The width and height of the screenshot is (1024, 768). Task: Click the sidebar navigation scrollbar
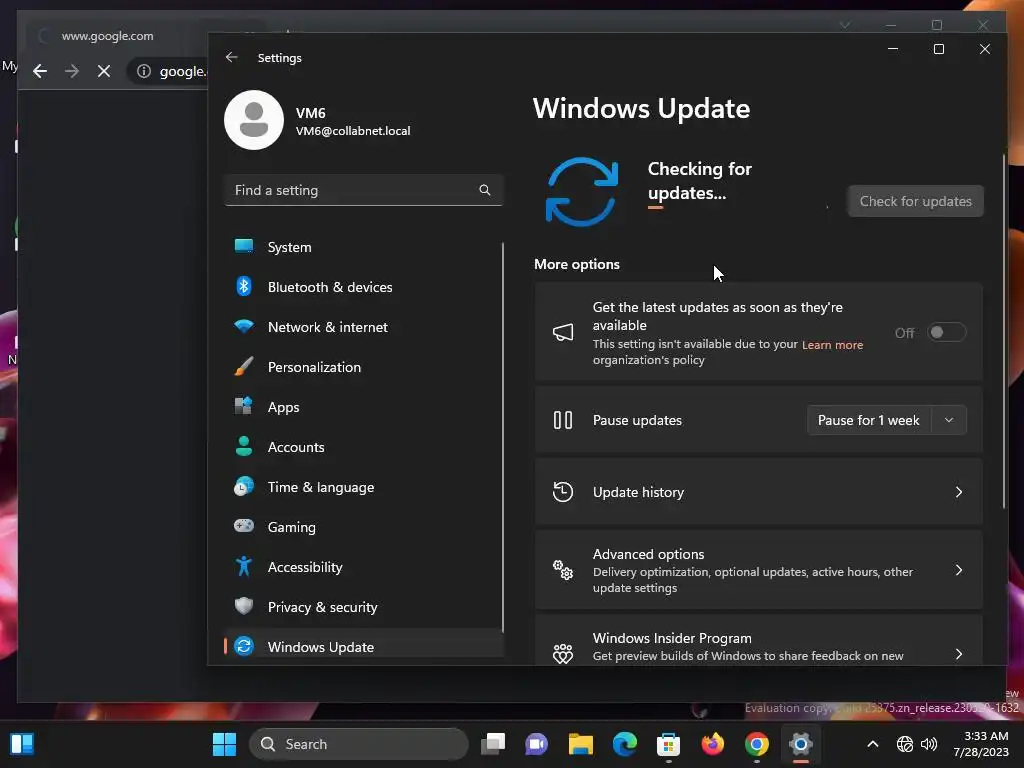[x=502, y=438]
